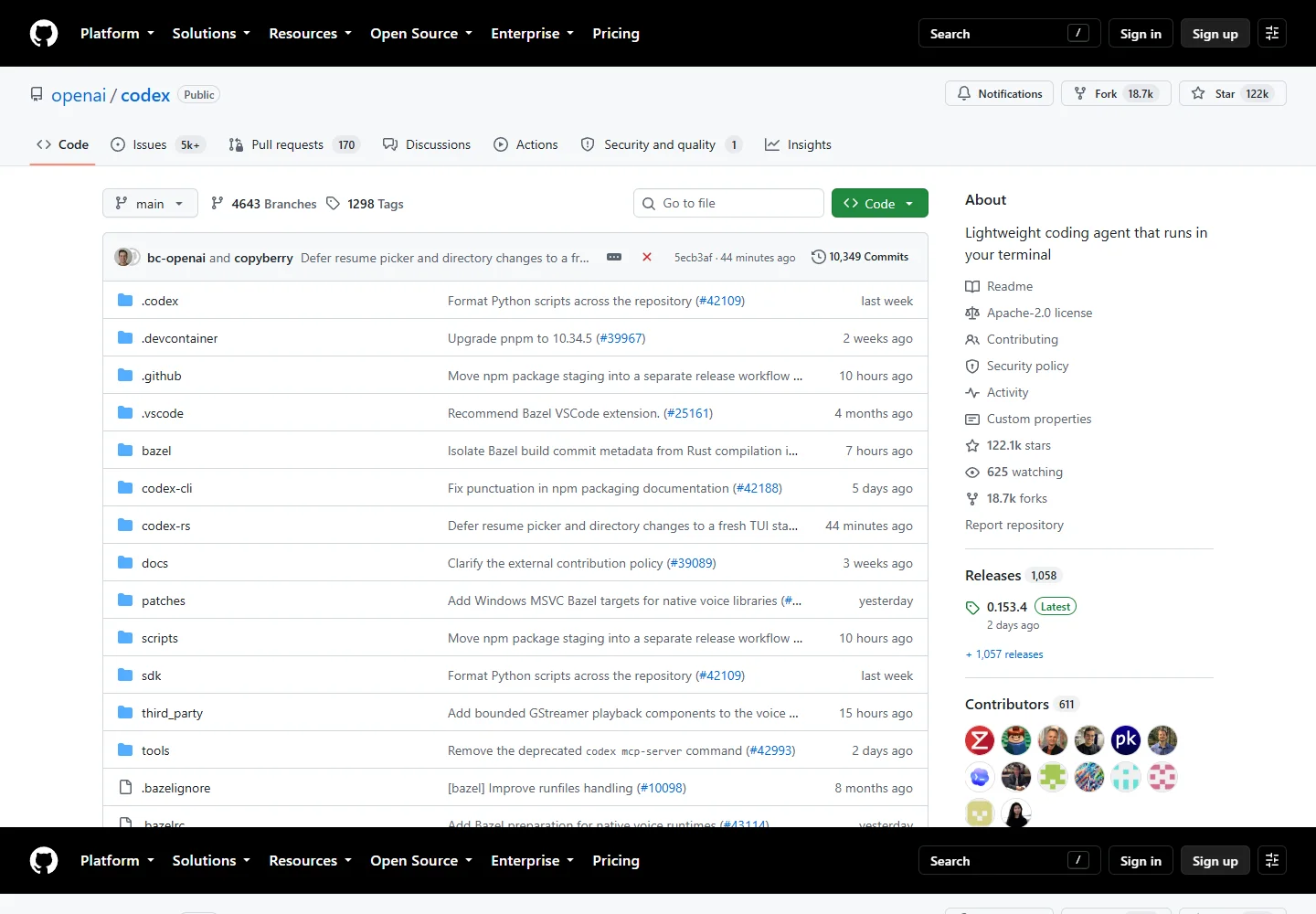The width and height of the screenshot is (1316, 914).
Task: Open the green Code dropdown button
Action: click(x=880, y=203)
